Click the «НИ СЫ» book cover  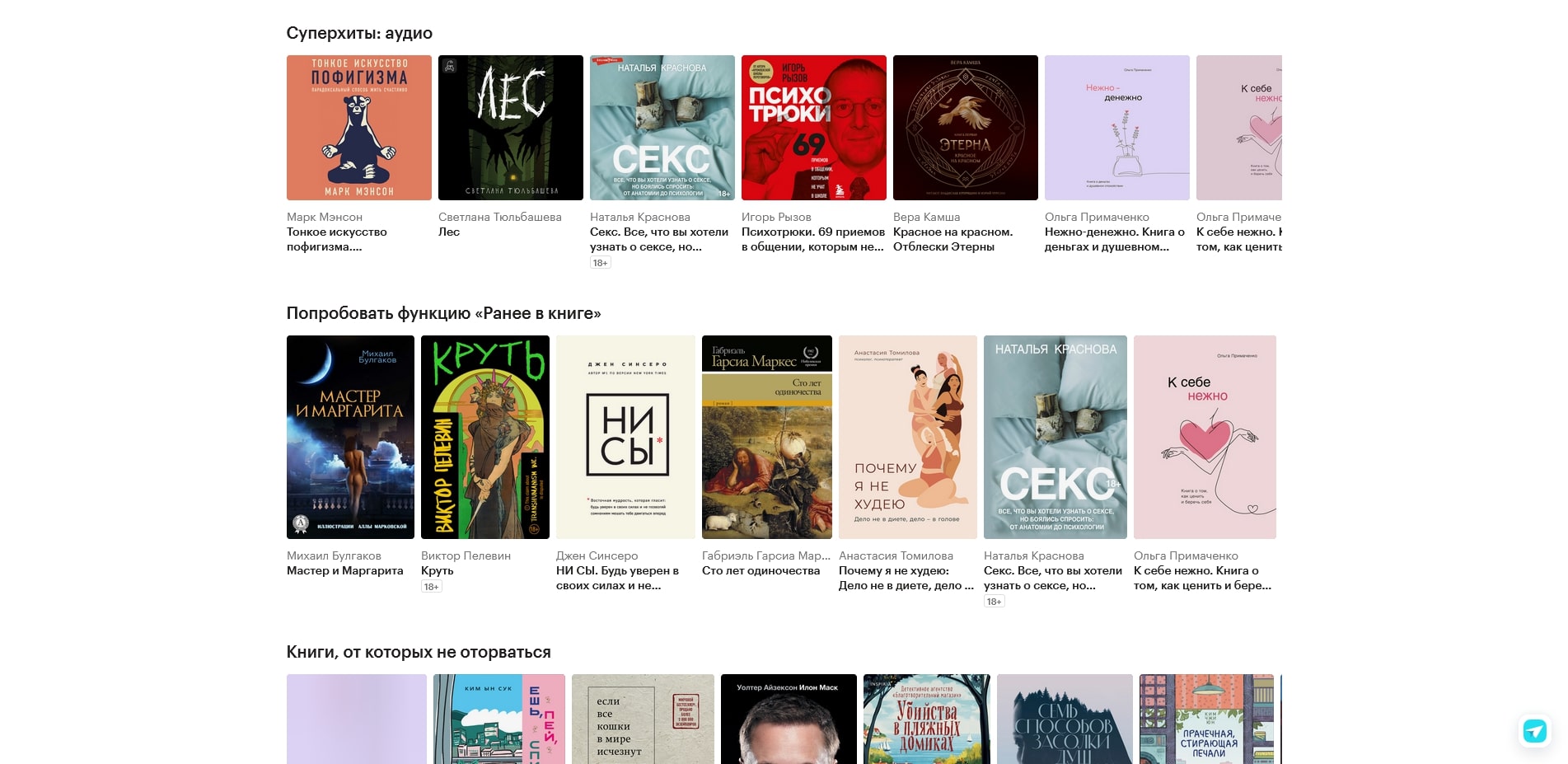(625, 437)
